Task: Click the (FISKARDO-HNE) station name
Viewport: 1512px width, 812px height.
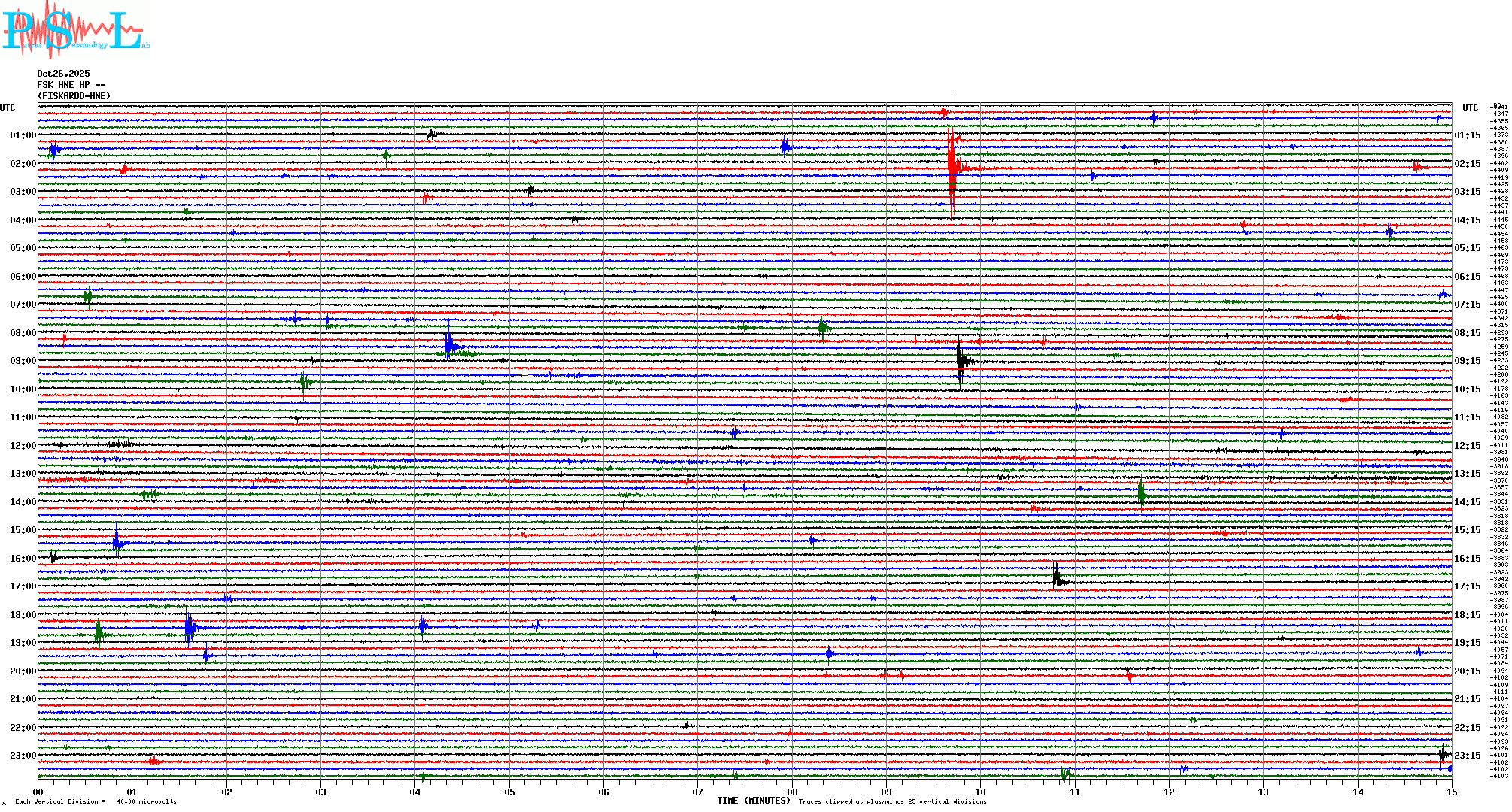Action: (x=74, y=96)
